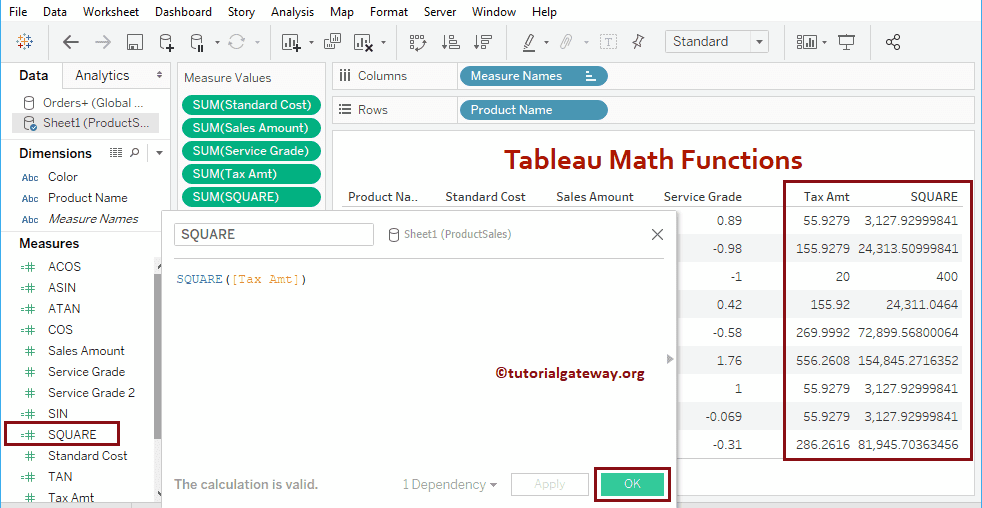The width and height of the screenshot is (982, 508).
Task: Open the Show/hide cards dropdown arrow
Action: click(824, 43)
